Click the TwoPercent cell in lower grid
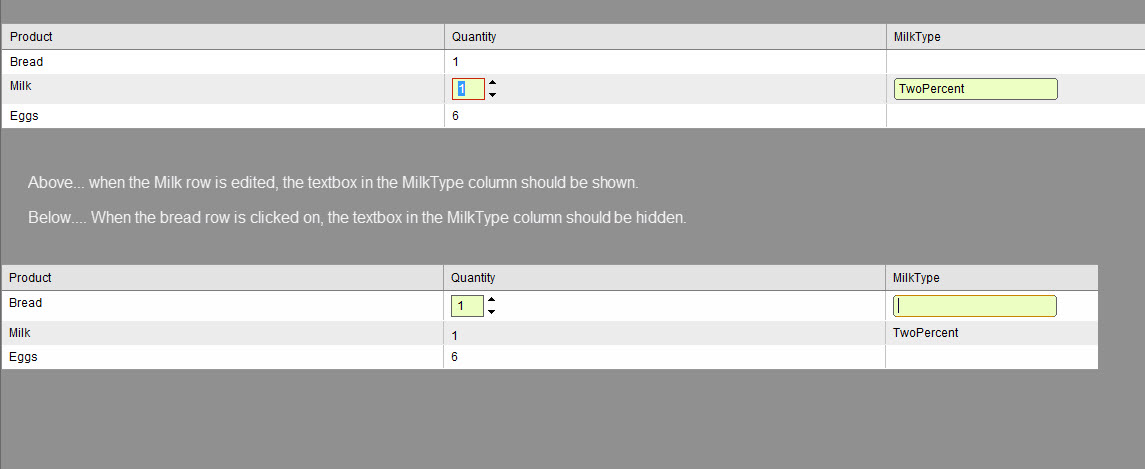 click(x=925, y=333)
